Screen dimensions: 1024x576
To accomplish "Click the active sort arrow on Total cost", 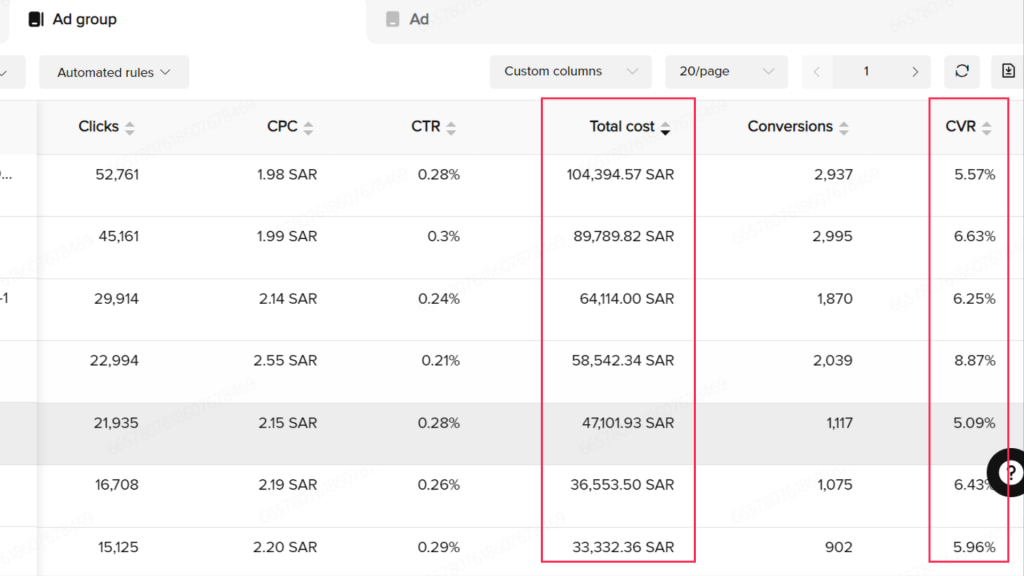I will point(667,130).
